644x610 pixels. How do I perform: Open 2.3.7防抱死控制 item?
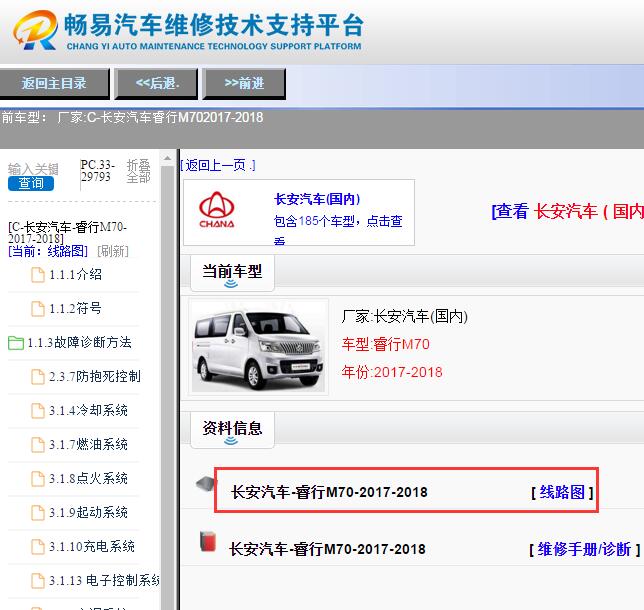(x=95, y=376)
